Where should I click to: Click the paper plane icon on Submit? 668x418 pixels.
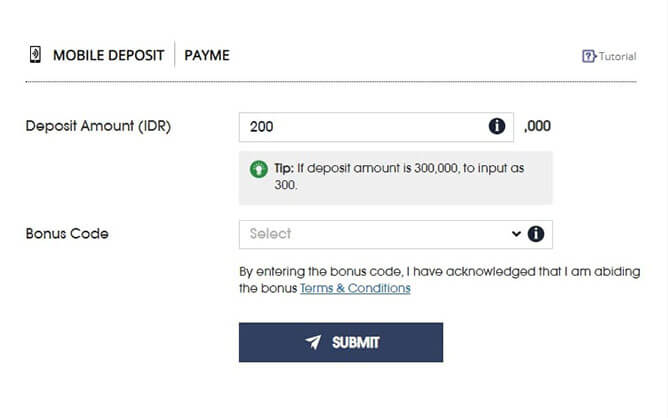(313, 342)
